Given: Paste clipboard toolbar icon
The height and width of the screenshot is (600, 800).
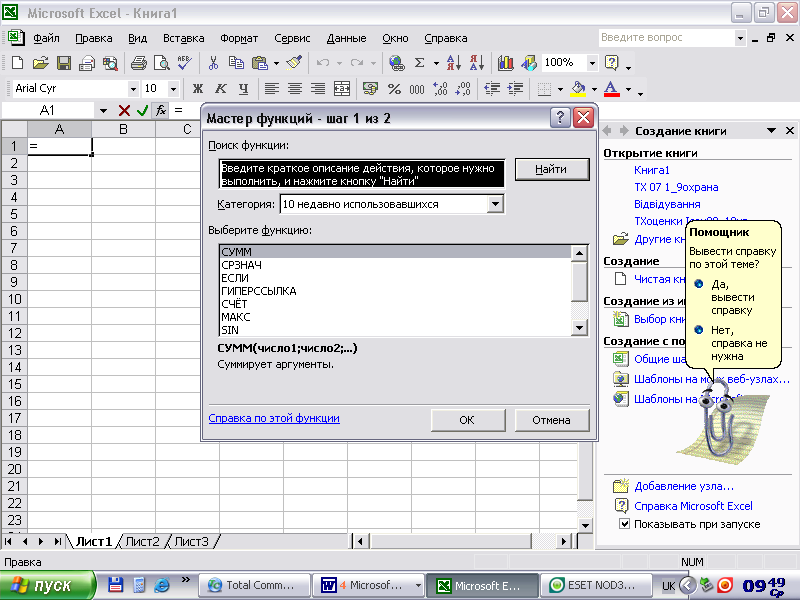Looking at the screenshot, I should (260, 63).
